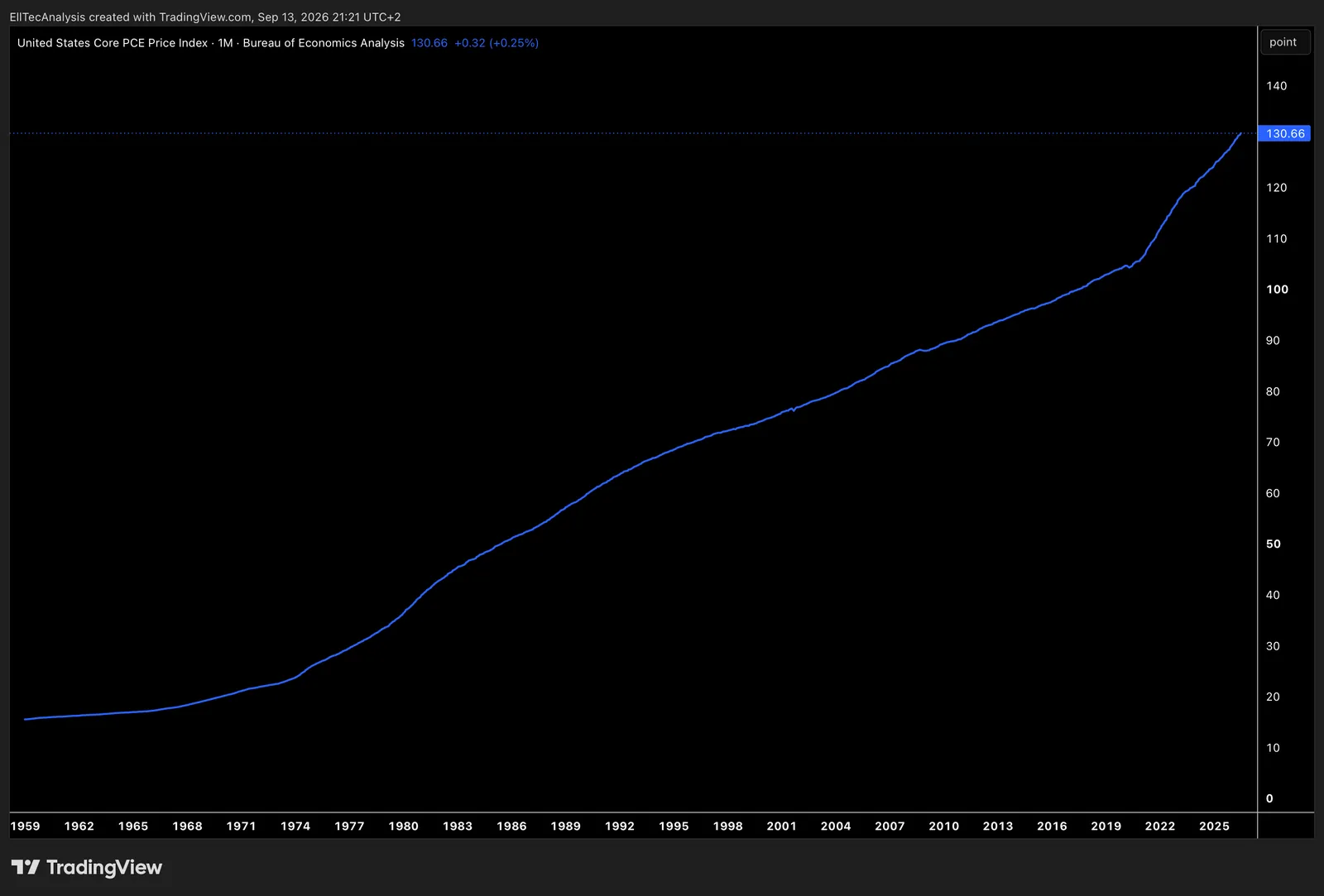The height and width of the screenshot is (896, 1324).
Task: Click the 1992 year on time axis
Action: [x=620, y=826]
